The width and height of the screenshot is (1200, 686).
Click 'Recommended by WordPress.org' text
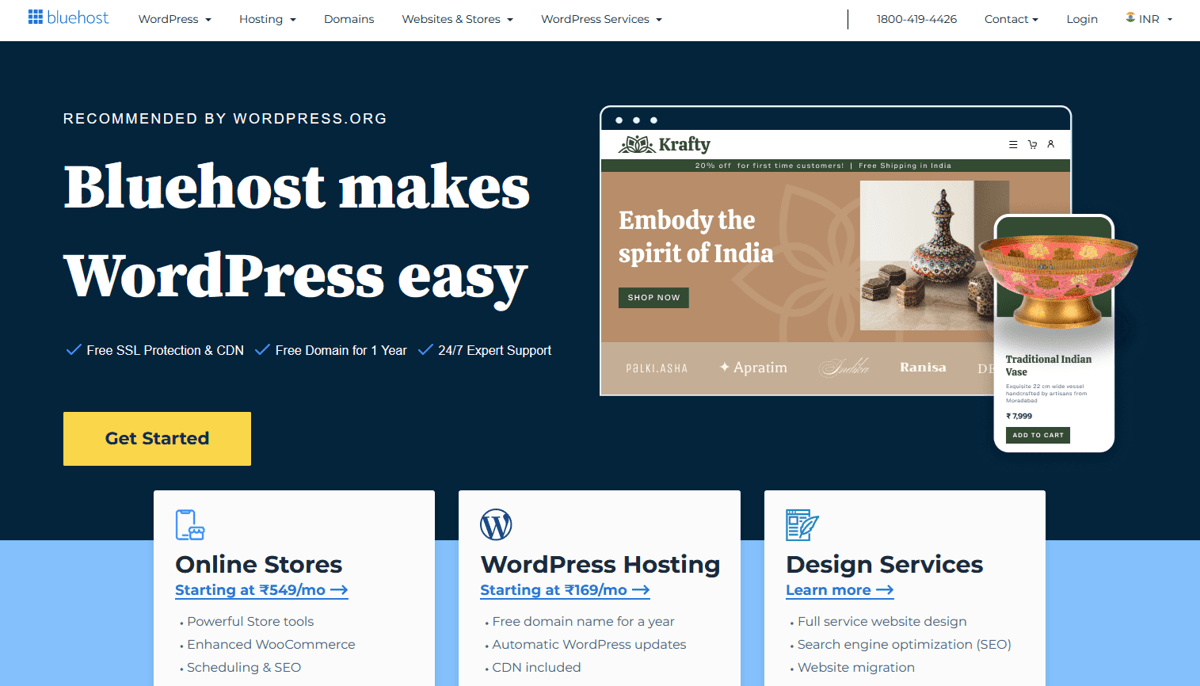point(225,118)
